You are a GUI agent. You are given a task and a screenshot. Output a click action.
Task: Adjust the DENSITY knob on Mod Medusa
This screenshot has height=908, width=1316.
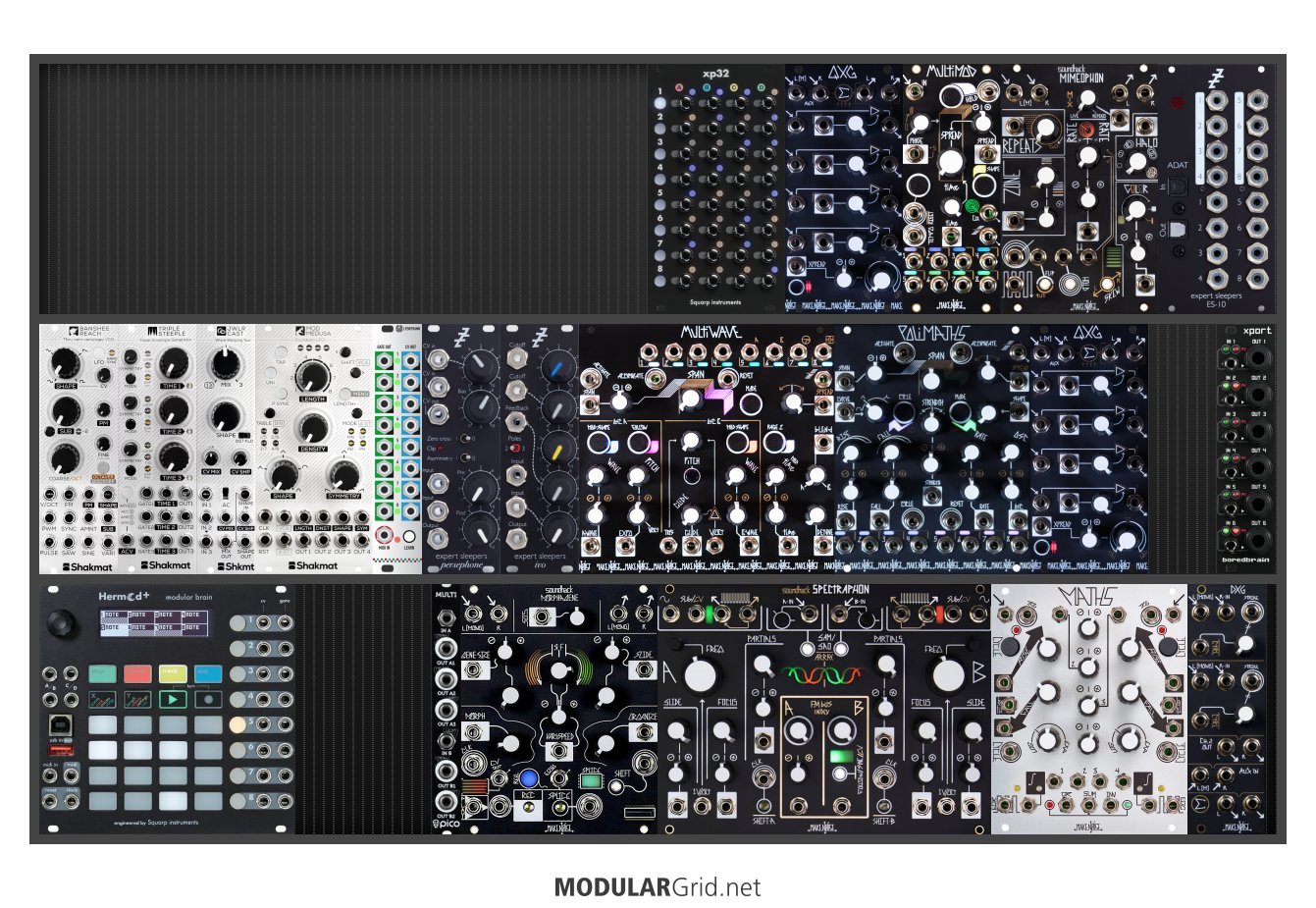pos(313,428)
